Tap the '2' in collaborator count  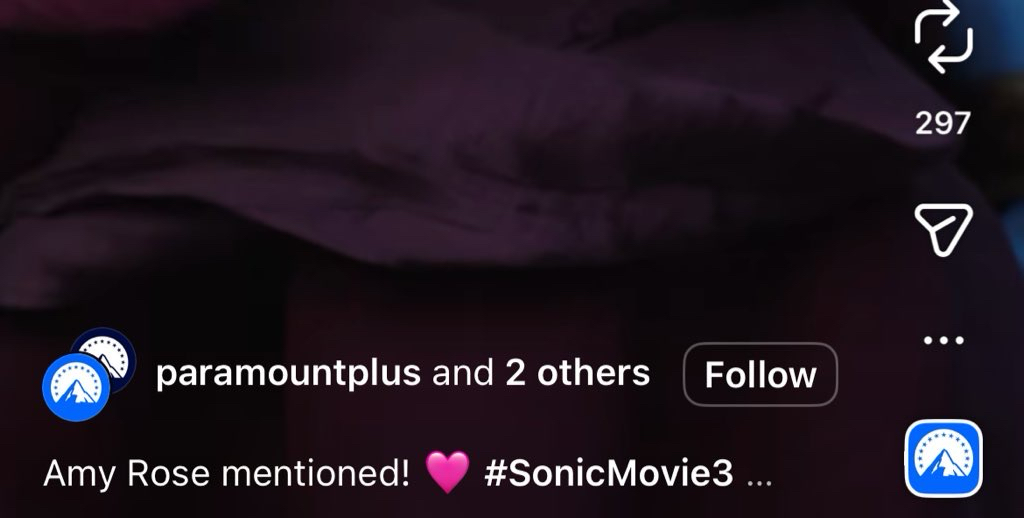coord(516,373)
